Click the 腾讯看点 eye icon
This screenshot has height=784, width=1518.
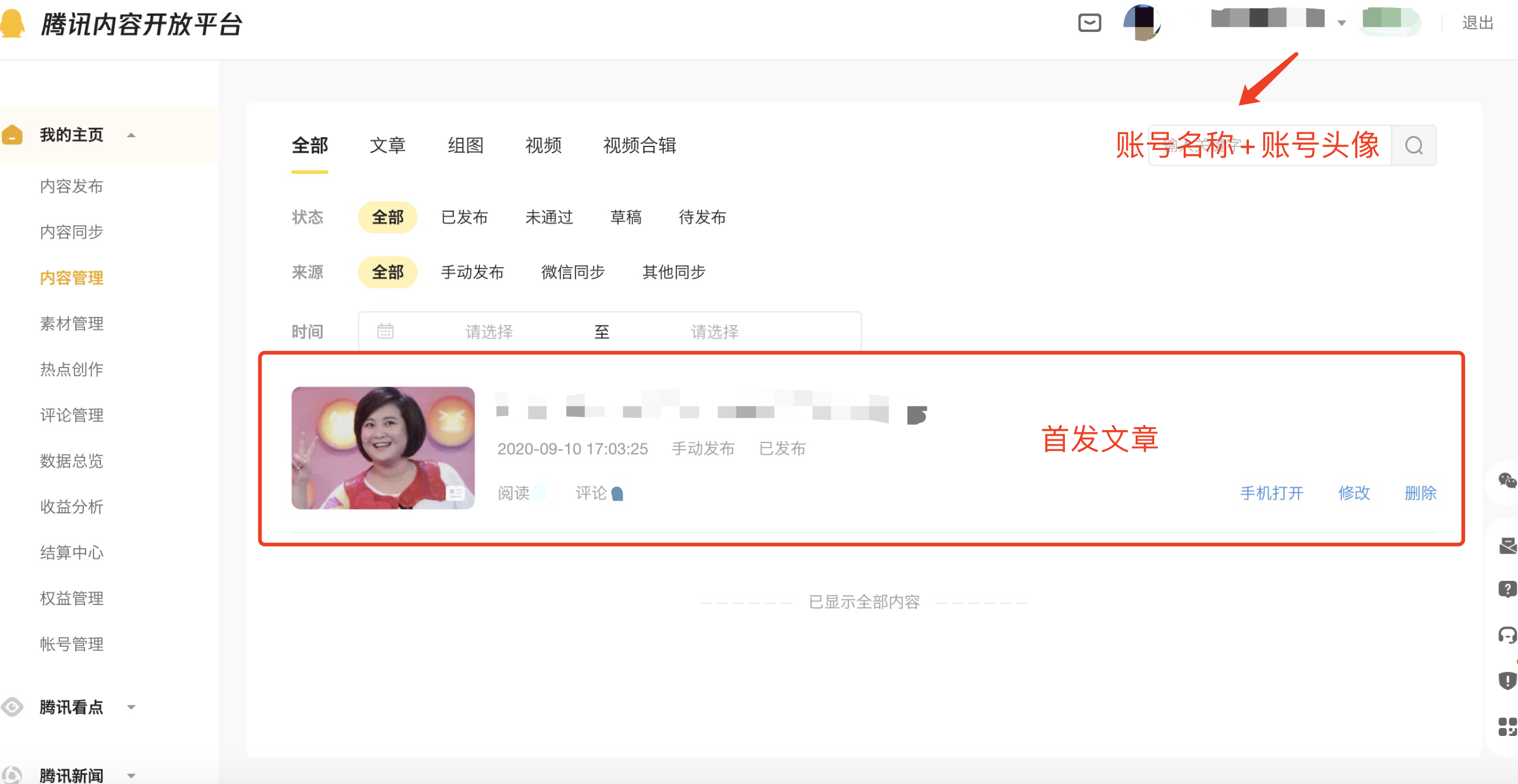click(12, 707)
